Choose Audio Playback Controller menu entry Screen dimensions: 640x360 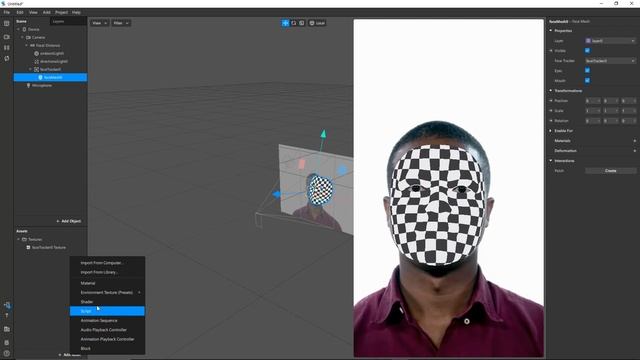(107, 330)
